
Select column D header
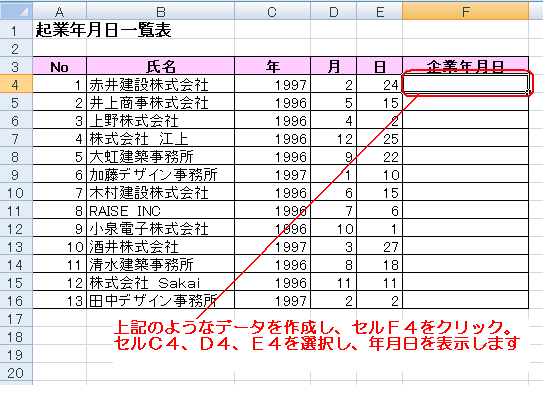(x=334, y=11)
